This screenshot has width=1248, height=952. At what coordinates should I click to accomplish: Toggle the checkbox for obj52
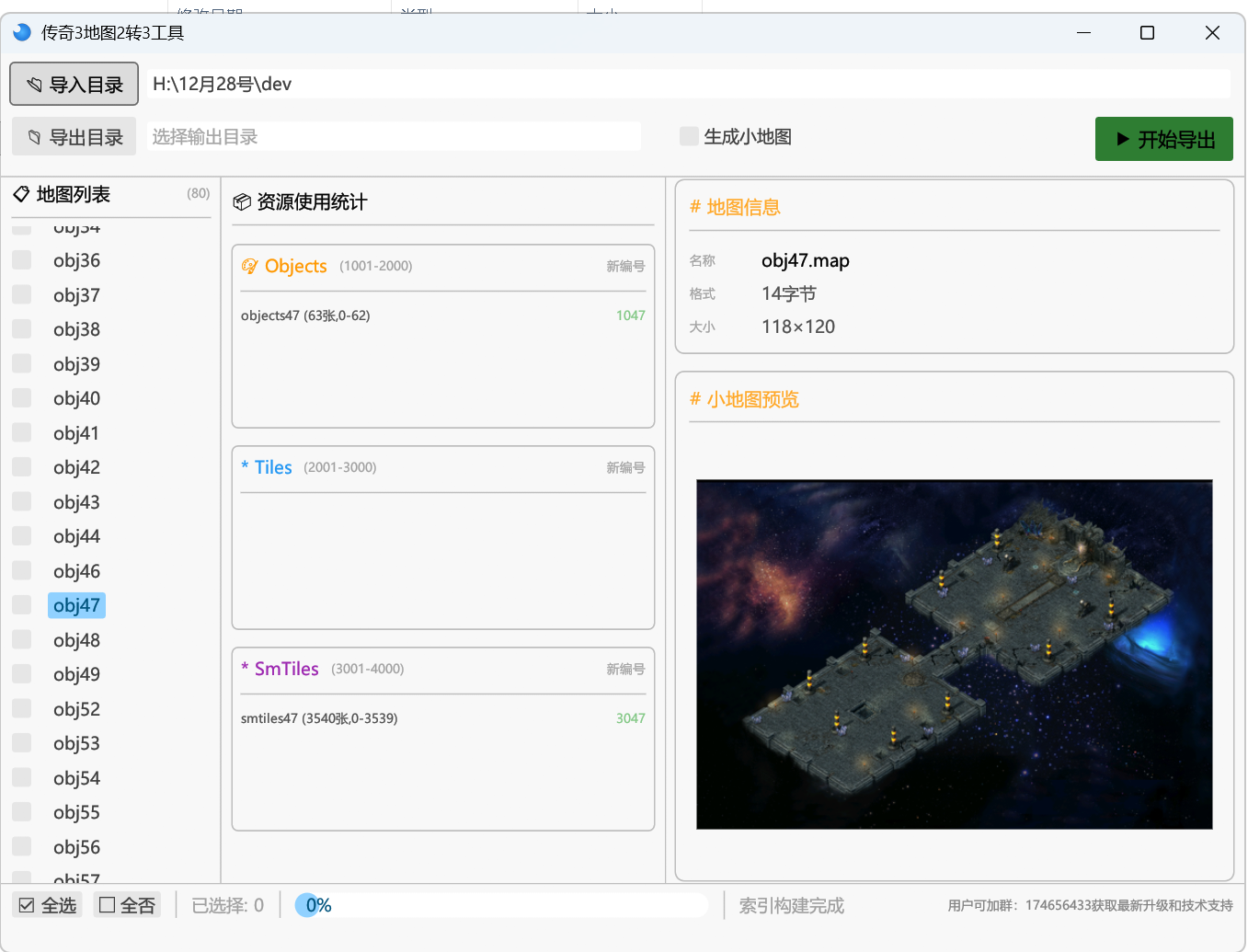coord(22,709)
